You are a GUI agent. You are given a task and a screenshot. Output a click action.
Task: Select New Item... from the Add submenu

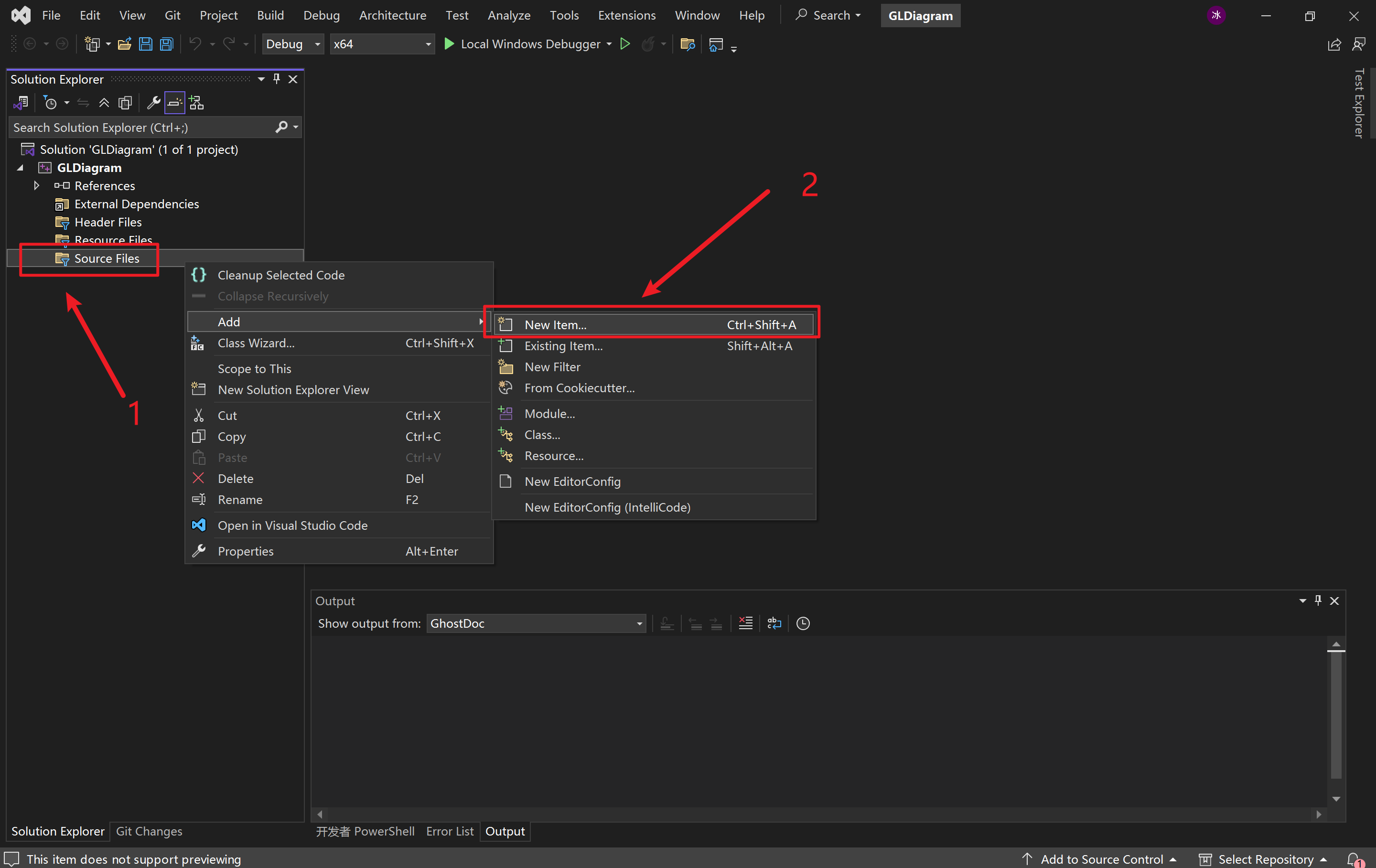[x=556, y=324]
